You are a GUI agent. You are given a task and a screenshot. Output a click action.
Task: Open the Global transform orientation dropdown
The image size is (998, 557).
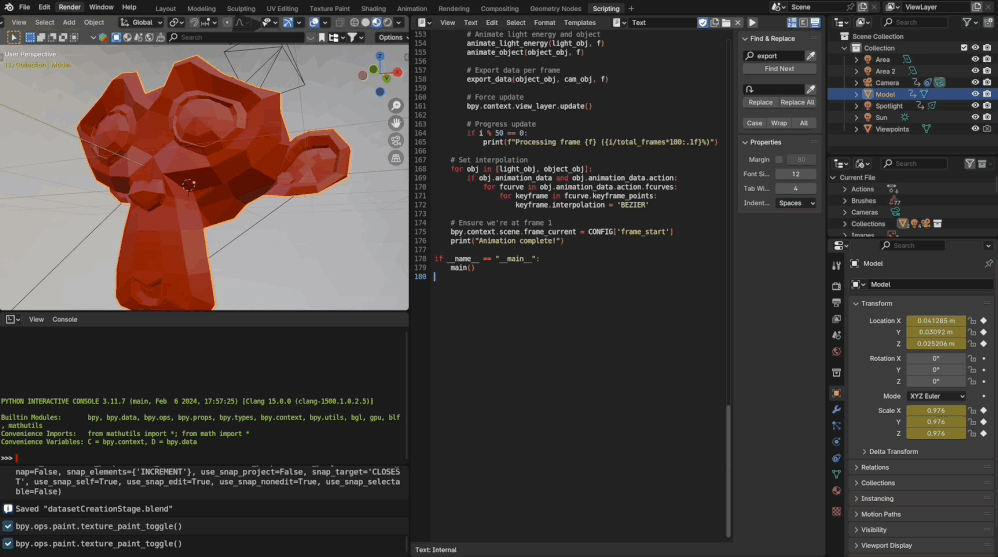pyautogui.click(x=141, y=22)
